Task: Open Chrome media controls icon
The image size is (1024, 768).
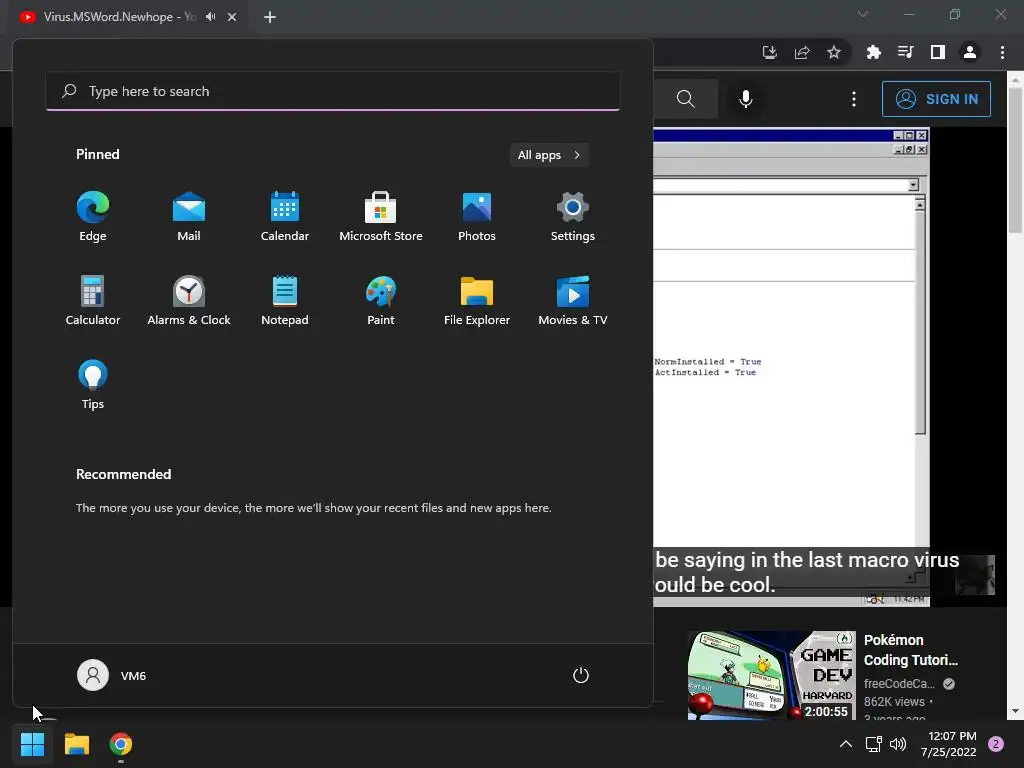Action: (x=905, y=52)
